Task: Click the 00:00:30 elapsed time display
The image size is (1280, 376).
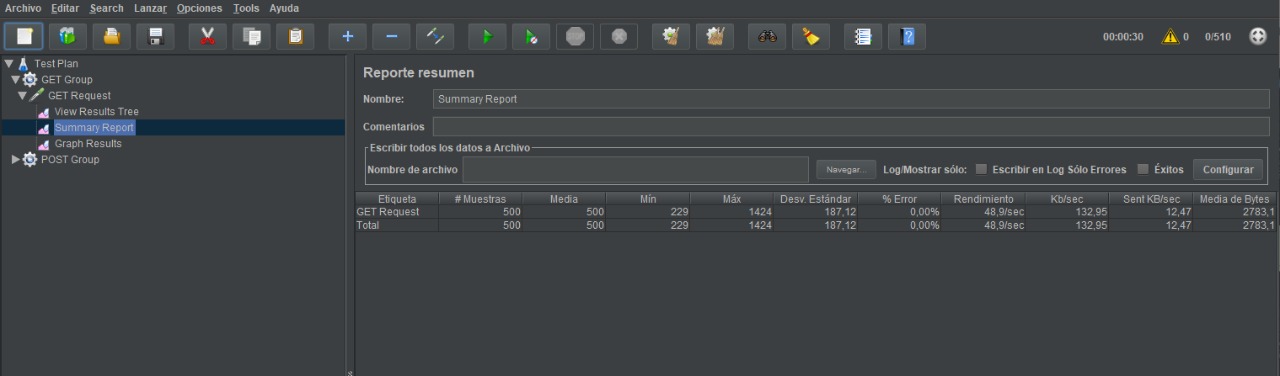Action: [x=1123, y=37]
